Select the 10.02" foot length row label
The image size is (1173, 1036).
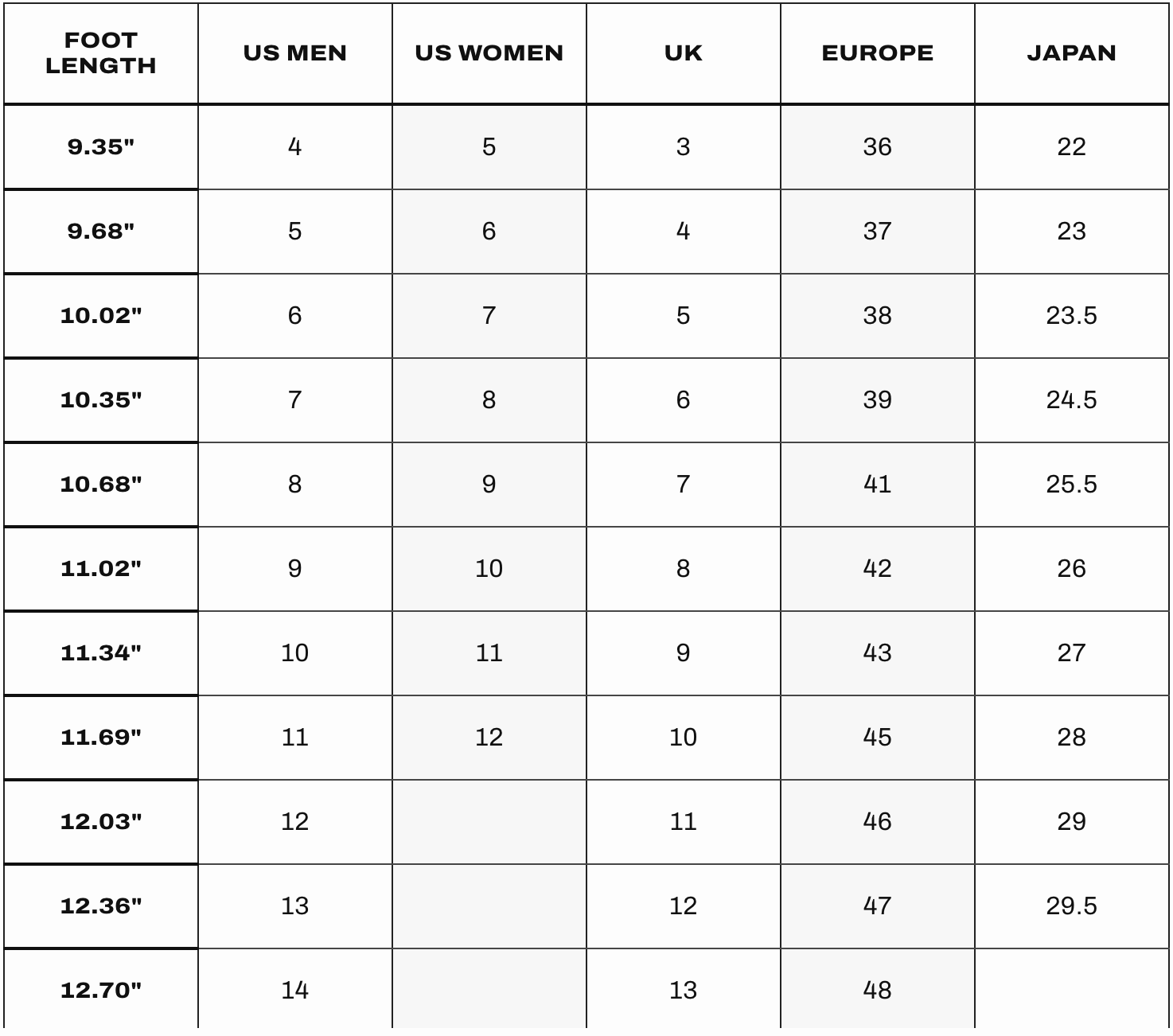point(101,316)
